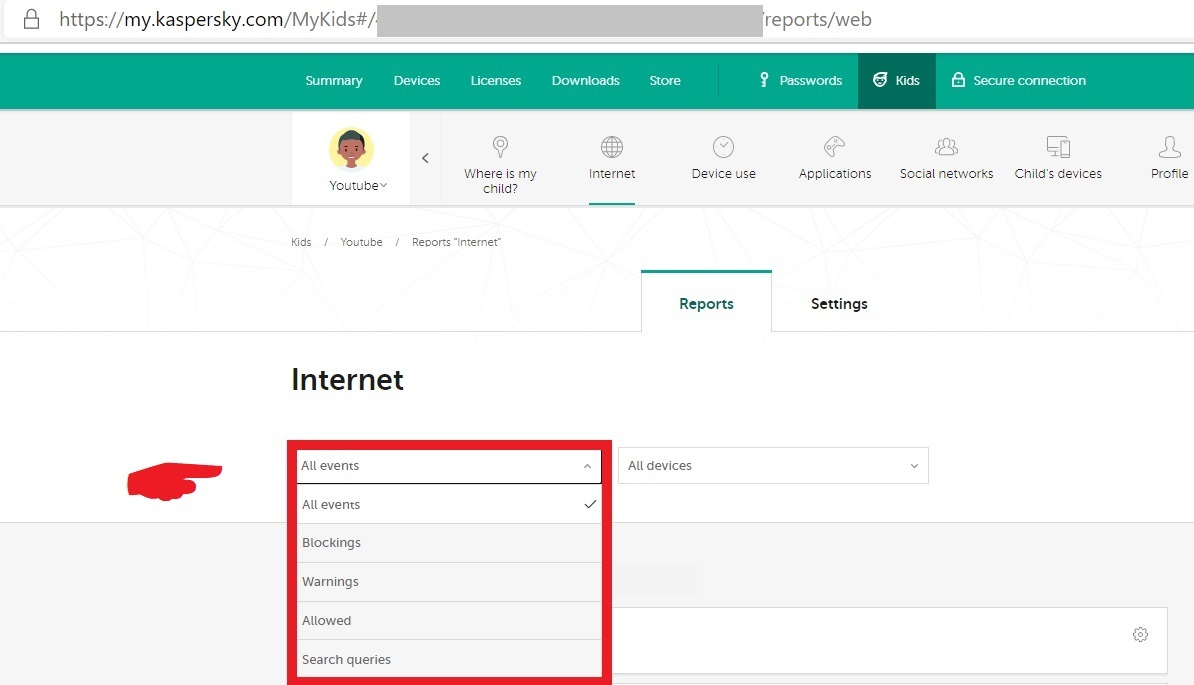Image resolution: width=1194 pixels, height=685 pixels.
Task: Expand the Youtube child profile dropdown
Action: coord(358,186)
